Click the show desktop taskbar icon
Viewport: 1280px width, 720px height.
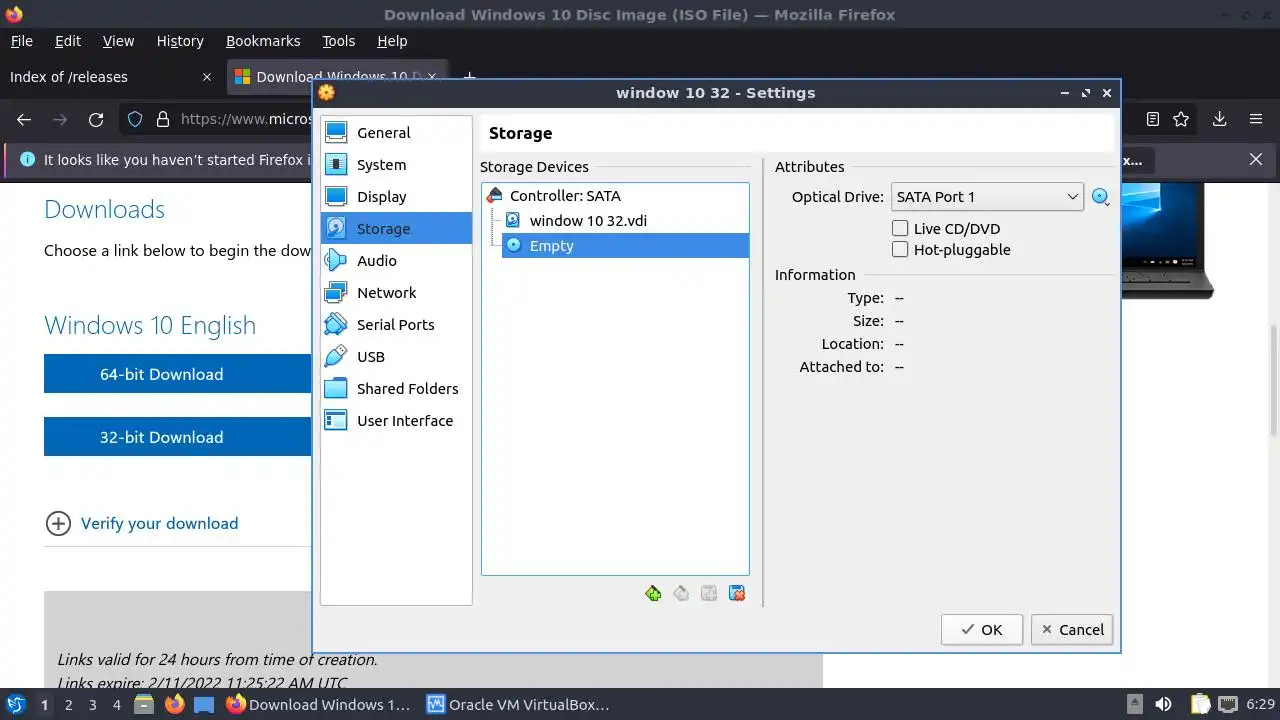204,704
